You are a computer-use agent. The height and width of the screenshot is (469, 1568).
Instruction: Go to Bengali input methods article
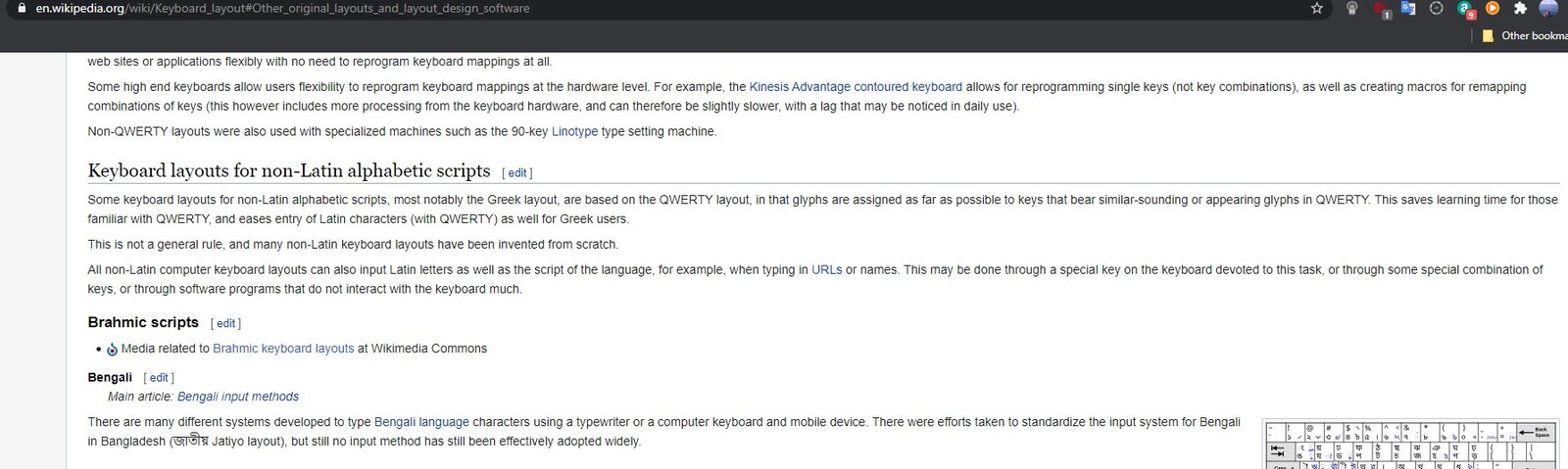(238, 398)
